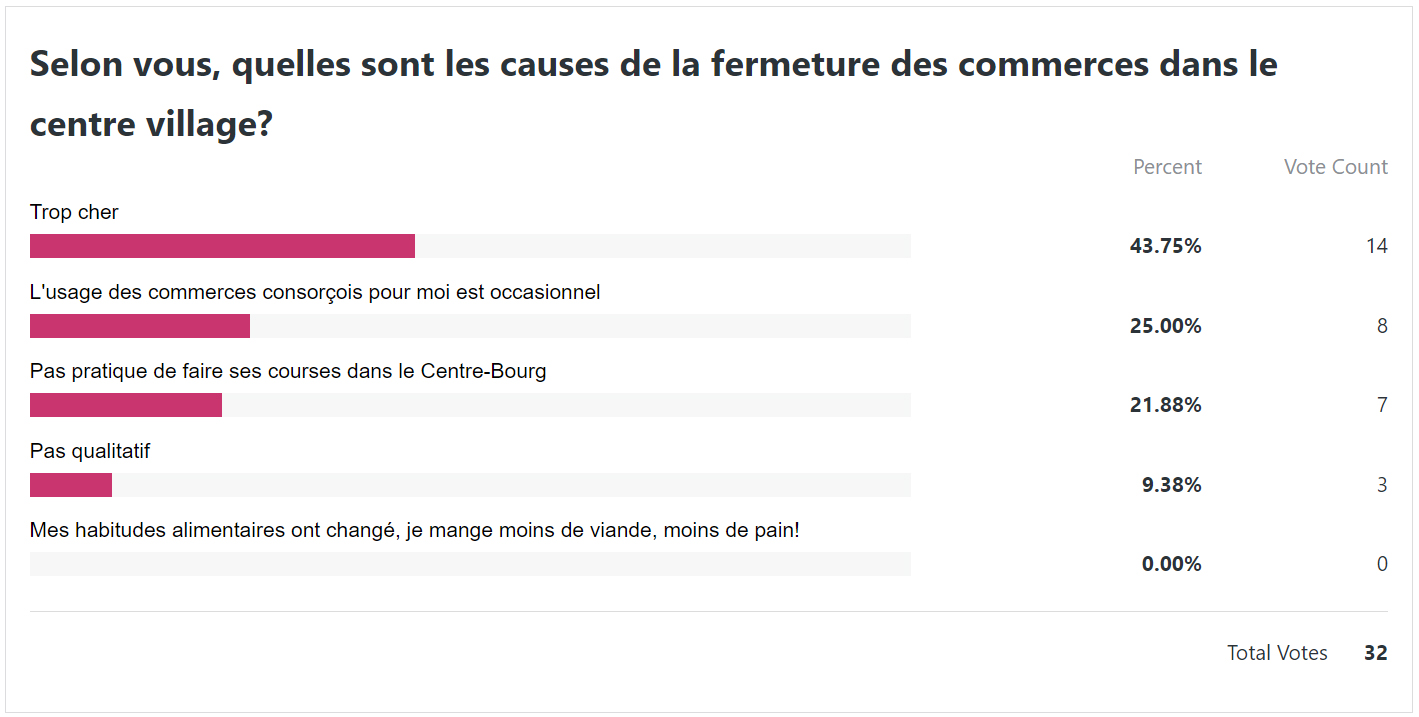Select the 'Mes habitudes alimentaires ont changé' label
This screenshot has width=1419, height=717.
tap(414, 530)
